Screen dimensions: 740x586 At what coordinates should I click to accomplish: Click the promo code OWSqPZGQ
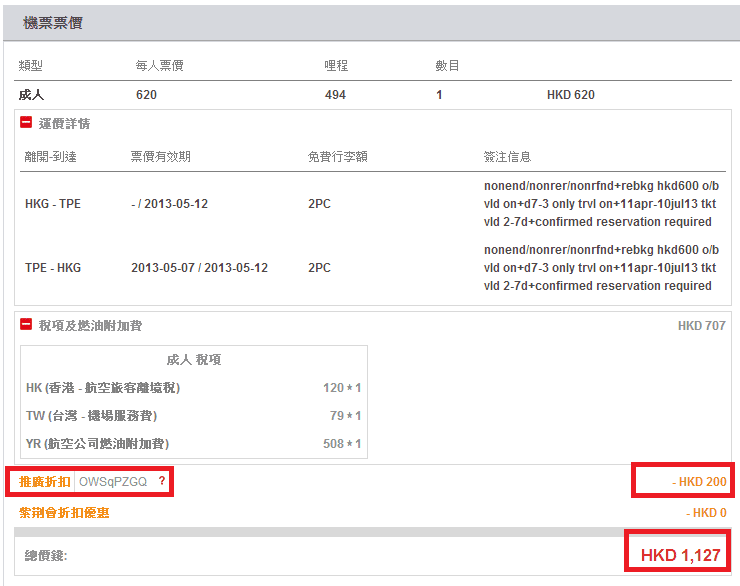coord(113,482)
